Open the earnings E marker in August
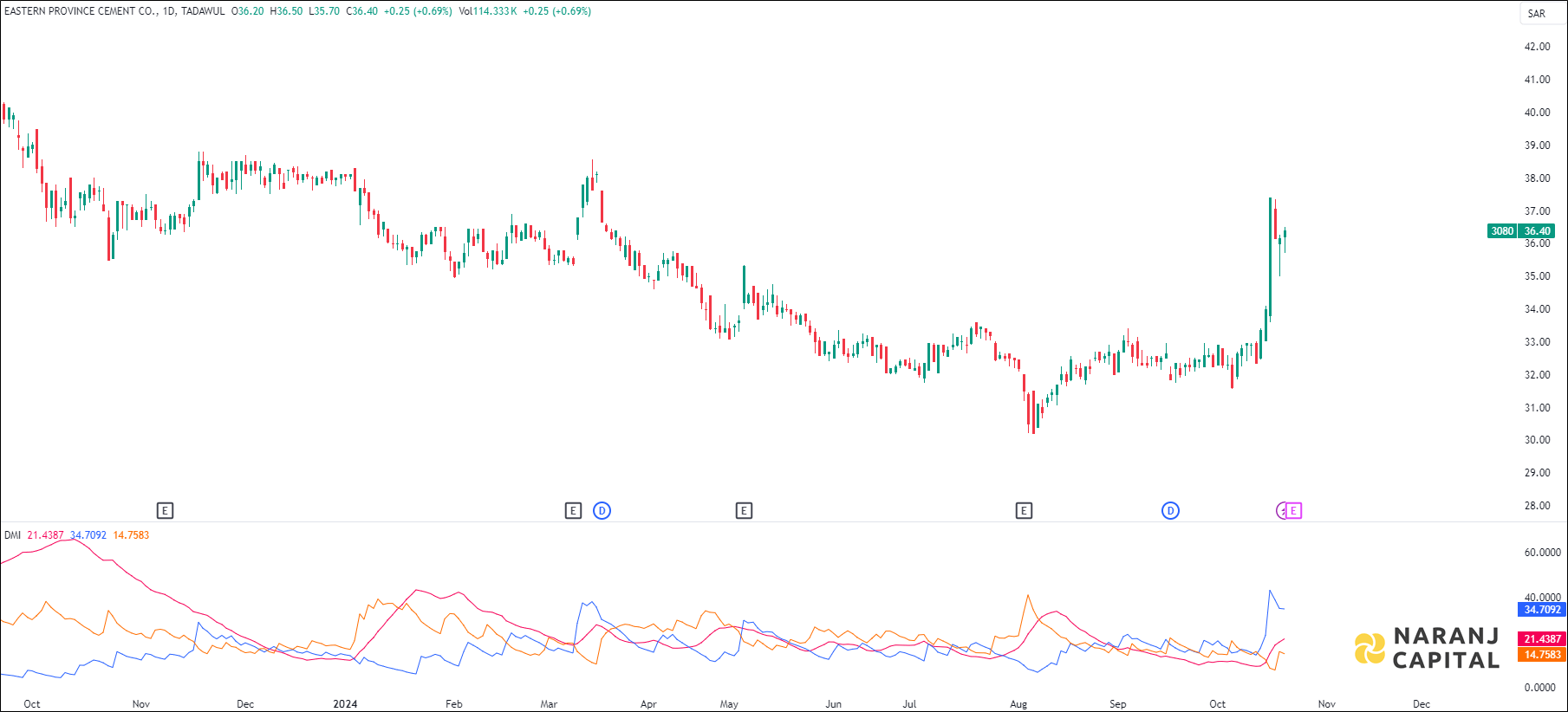 point(1024,510)
